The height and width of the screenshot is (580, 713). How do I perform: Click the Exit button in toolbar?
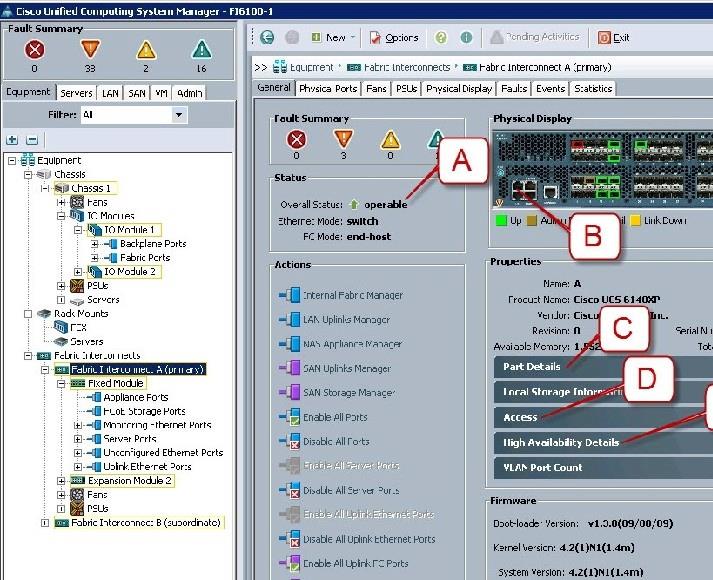[x=614, y=37]
